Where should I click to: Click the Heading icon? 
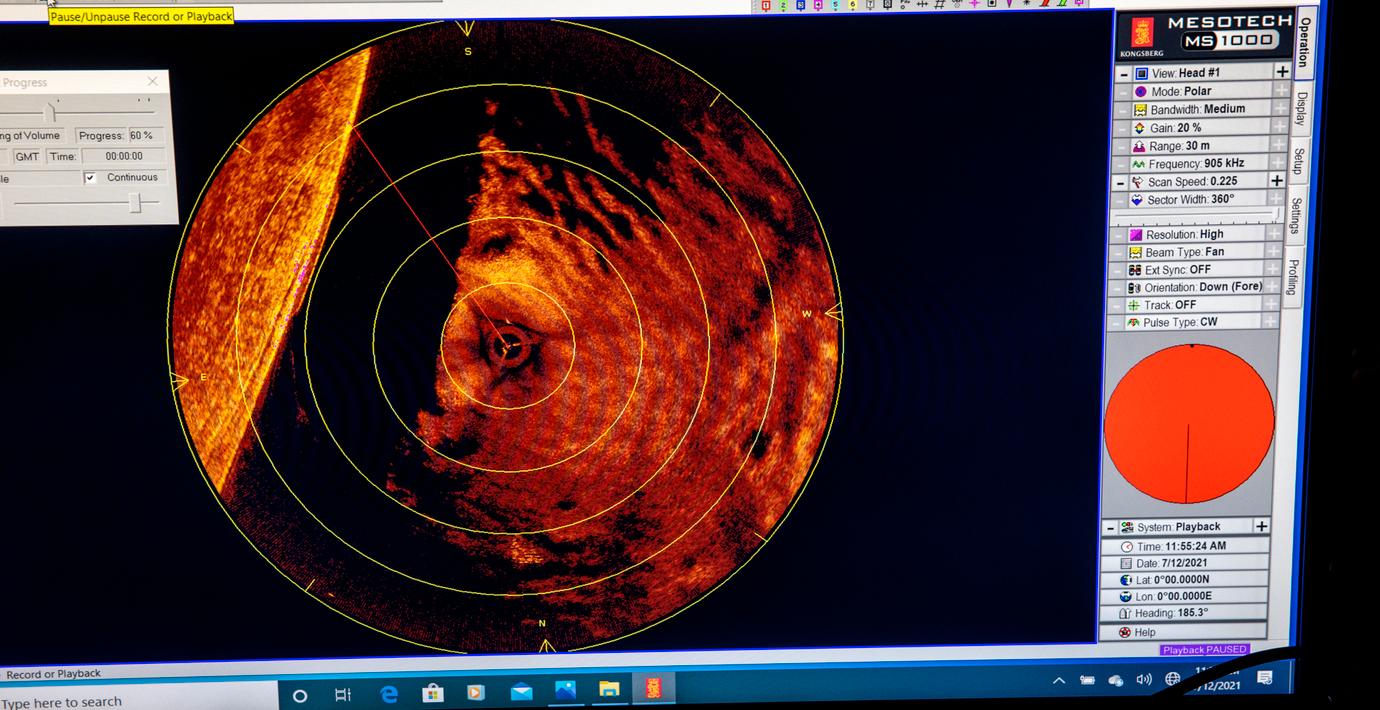pos(1125,614)
